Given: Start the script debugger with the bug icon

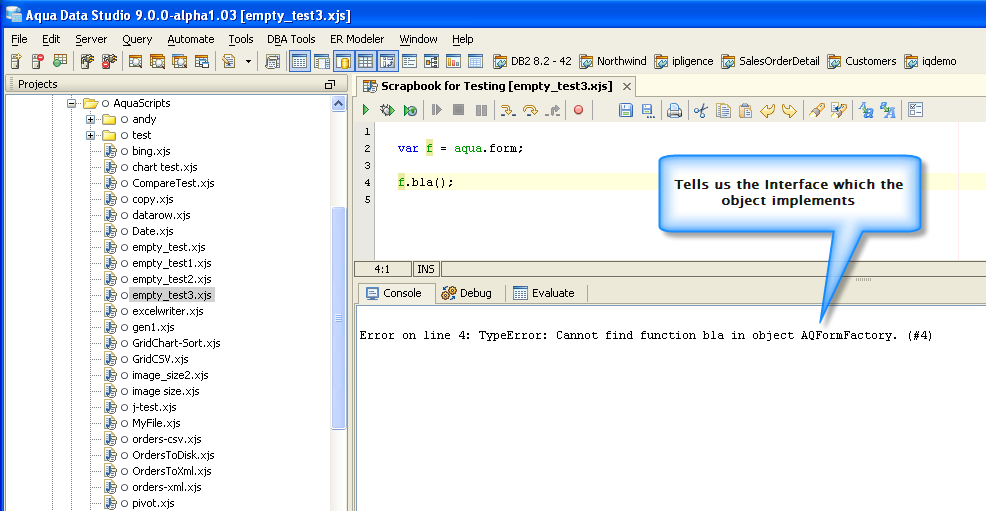Looking at the screenshot, I should 387,110.
